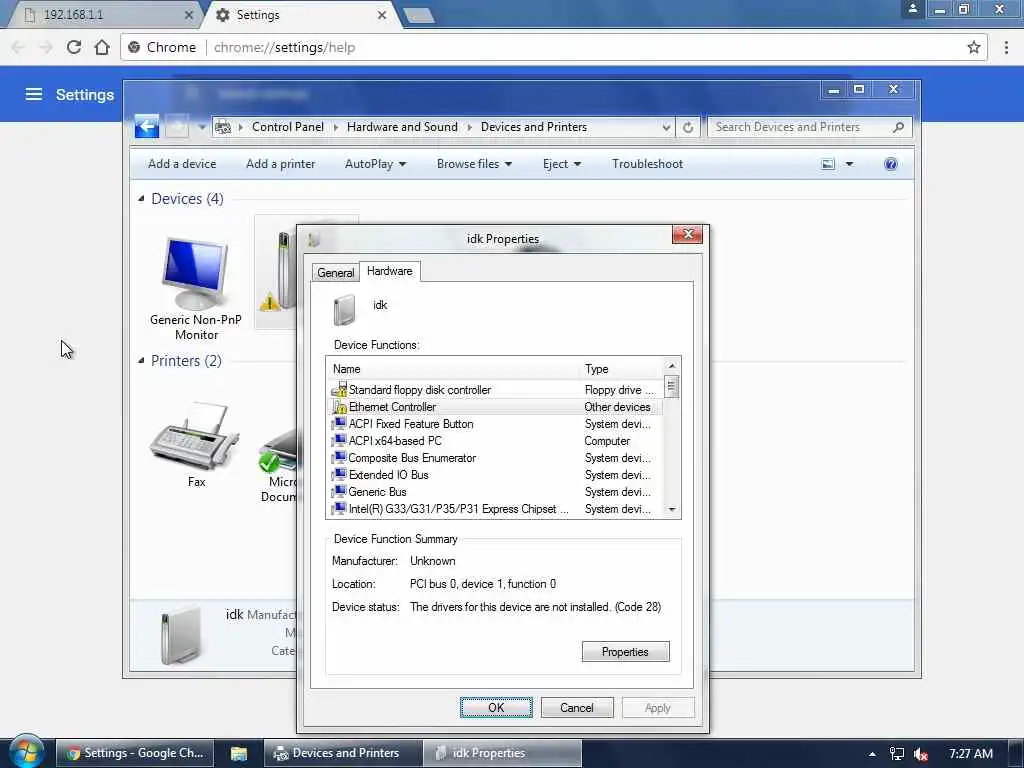Select Generic Bus row
Screen dimensions: 1024x768
[x=494, y=492]
